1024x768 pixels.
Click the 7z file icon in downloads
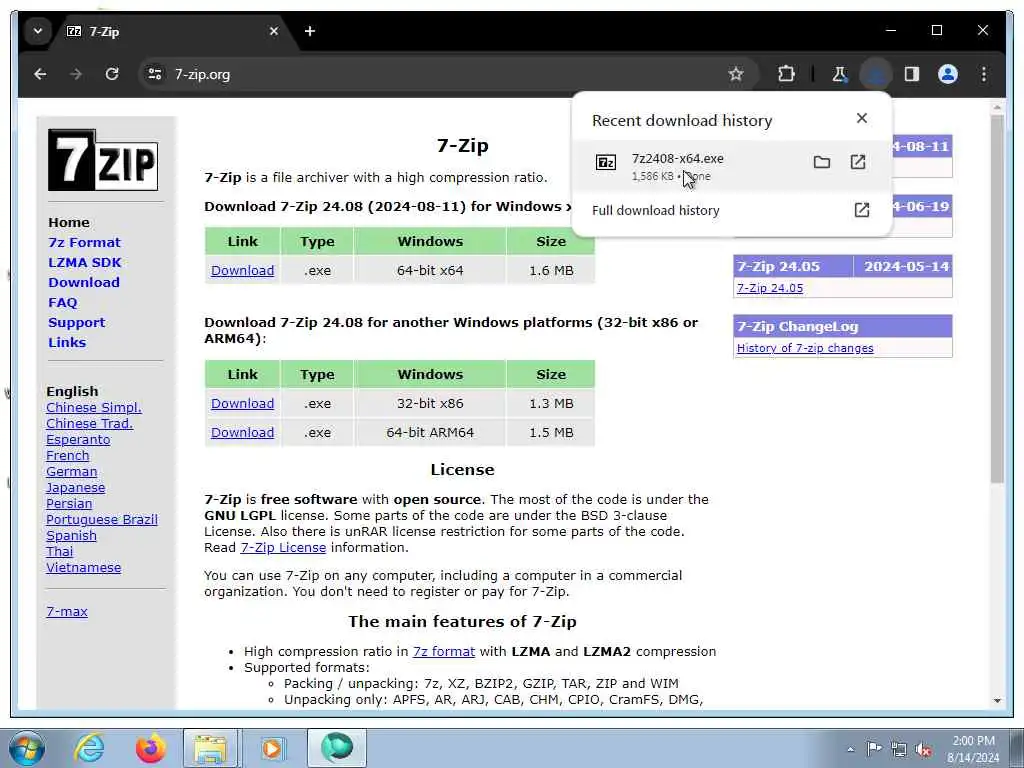click(605, 162)
